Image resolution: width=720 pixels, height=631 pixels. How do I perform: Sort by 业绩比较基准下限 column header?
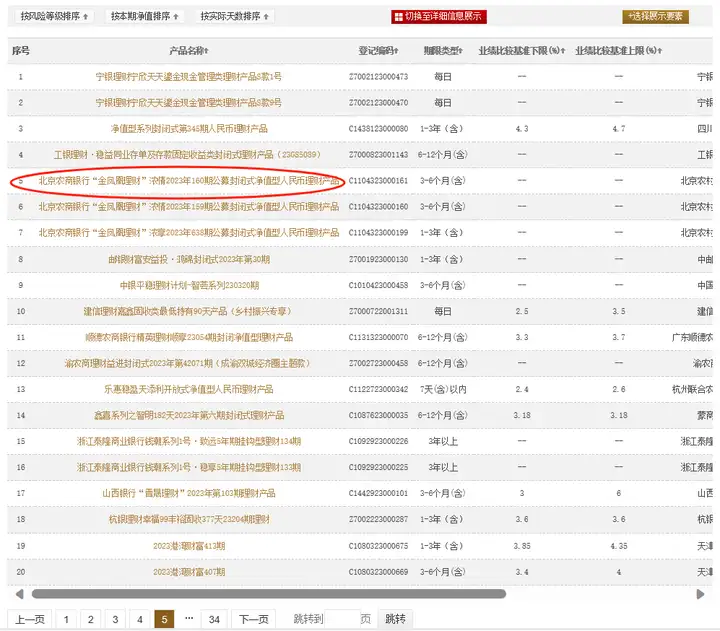click(x=522, y=51)
